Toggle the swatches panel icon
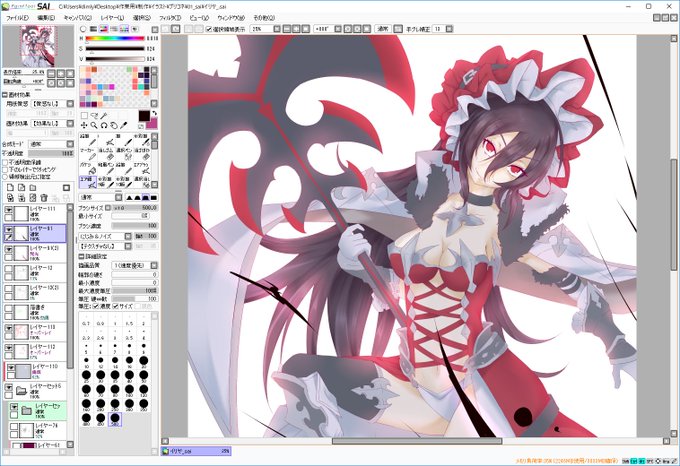This screenshot has width=680, height=466. [x=124, y=29]
